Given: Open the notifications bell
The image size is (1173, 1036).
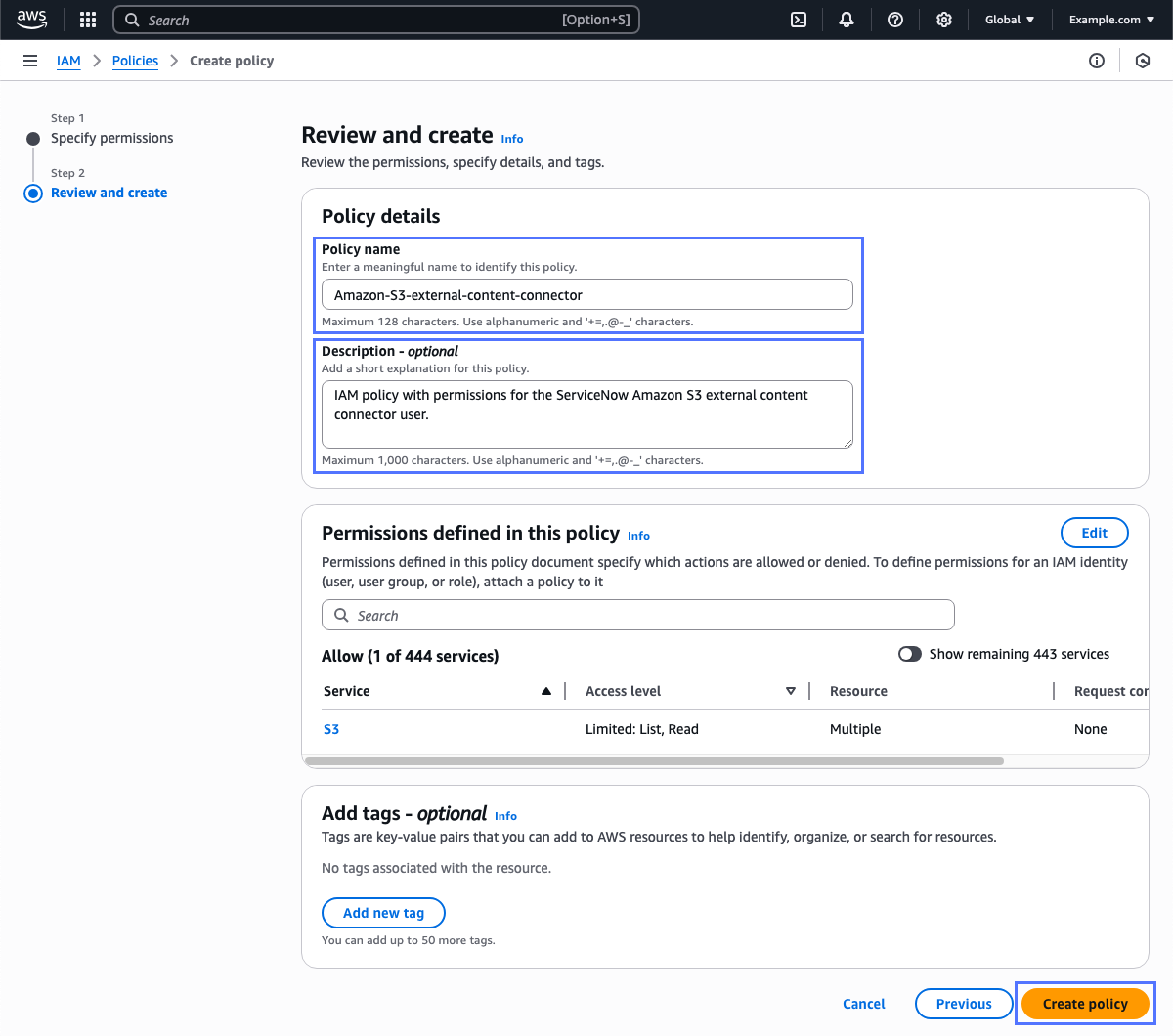Looking at the screenshot, I should [x=847, y=20].
